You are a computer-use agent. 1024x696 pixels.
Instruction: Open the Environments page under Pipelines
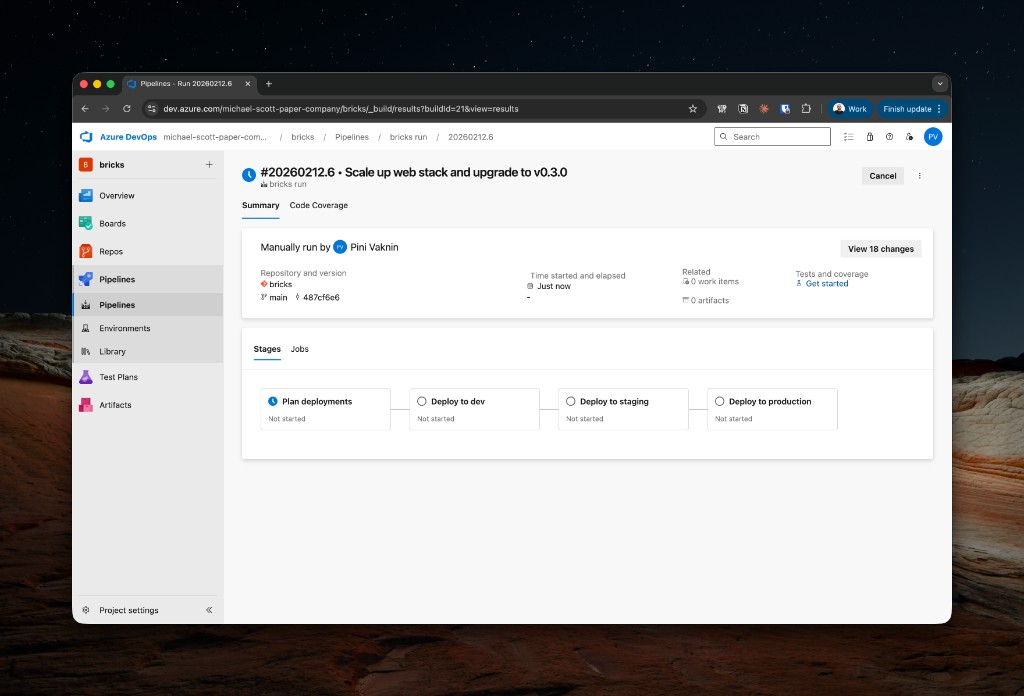tap(124, 328)
